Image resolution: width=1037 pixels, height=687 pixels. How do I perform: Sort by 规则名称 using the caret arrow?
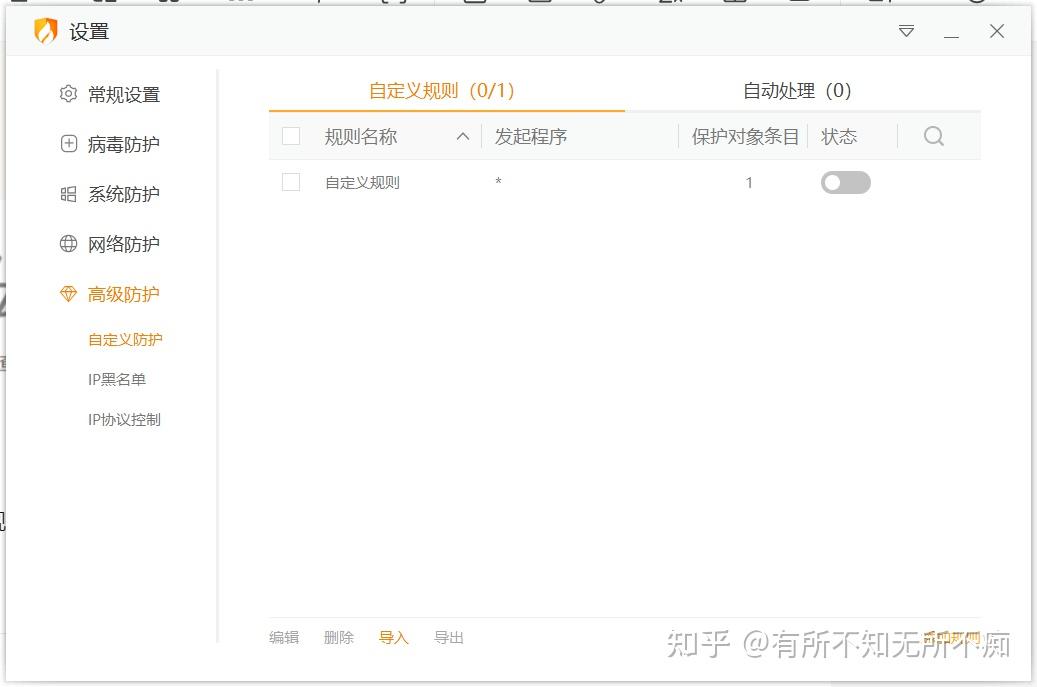pos(463,136)
